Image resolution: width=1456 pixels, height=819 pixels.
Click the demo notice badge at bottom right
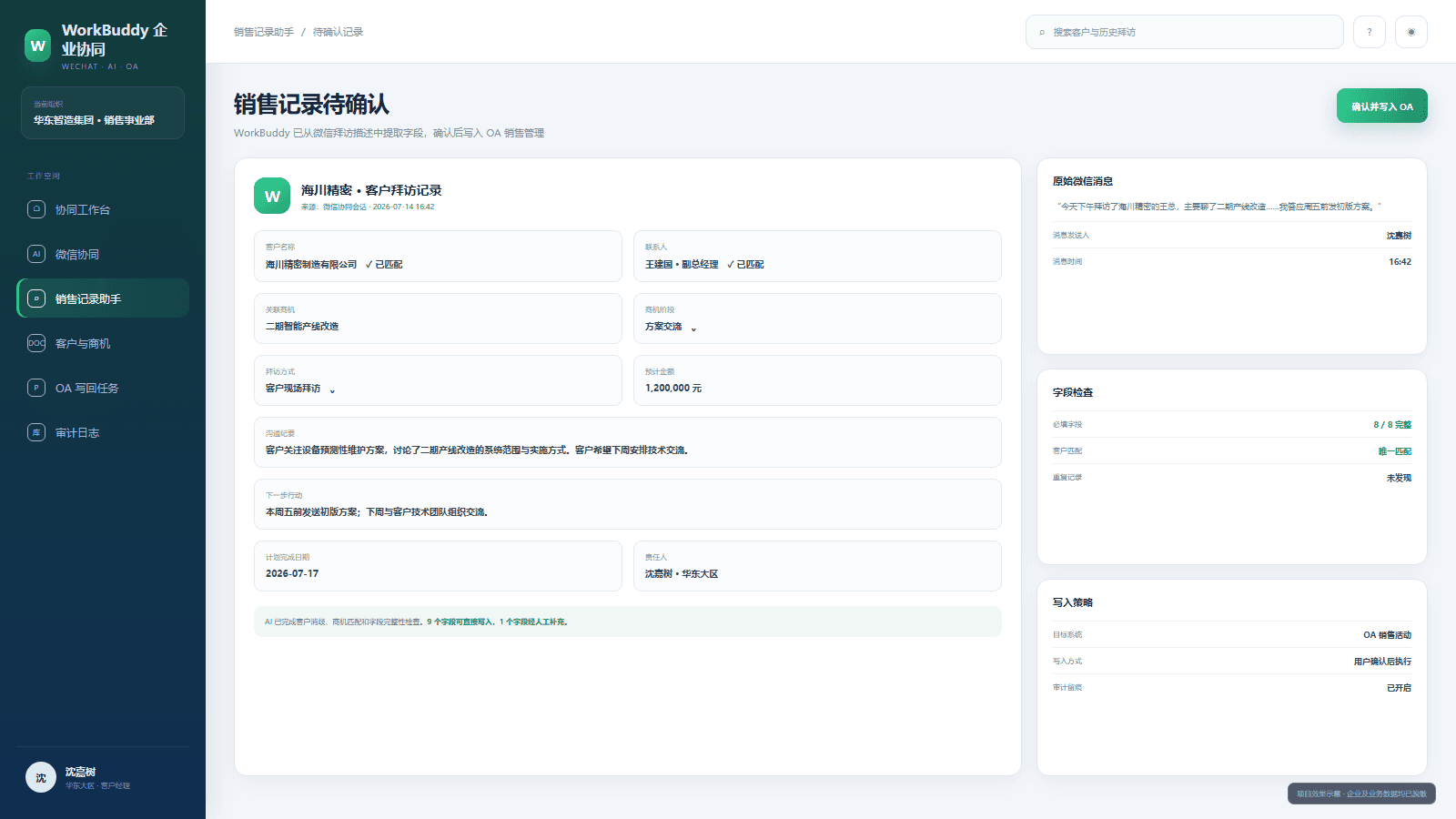click(x=1361, y=794)
